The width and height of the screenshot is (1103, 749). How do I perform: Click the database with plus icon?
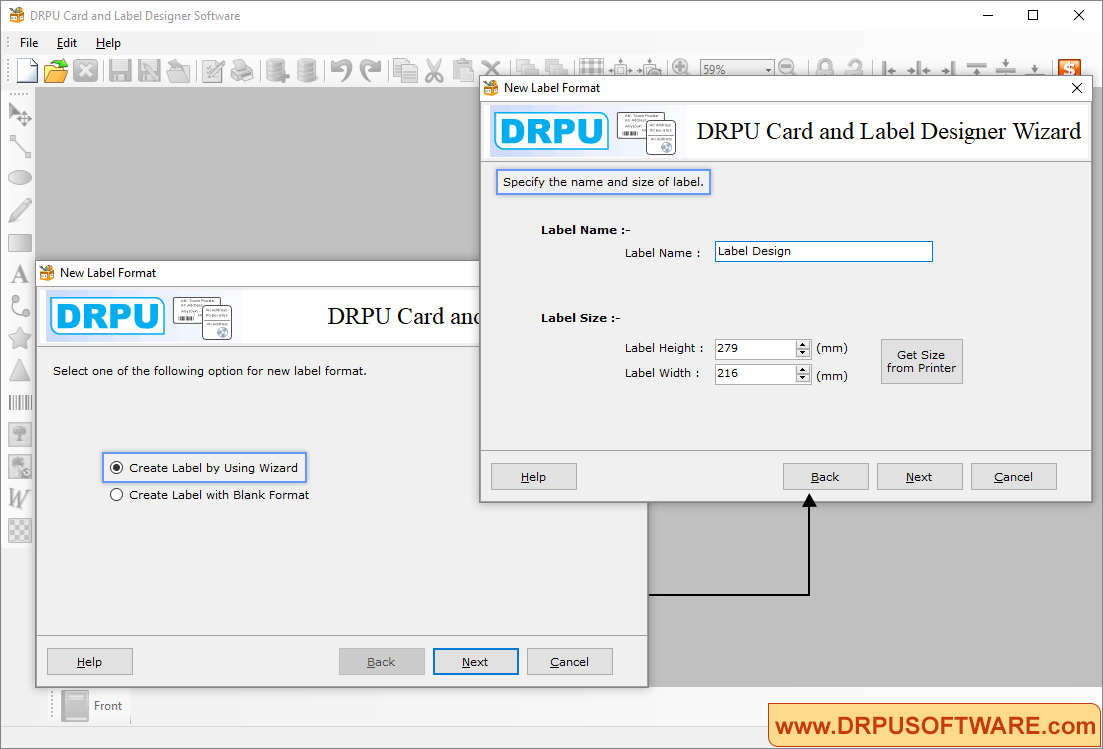point(277,70)
